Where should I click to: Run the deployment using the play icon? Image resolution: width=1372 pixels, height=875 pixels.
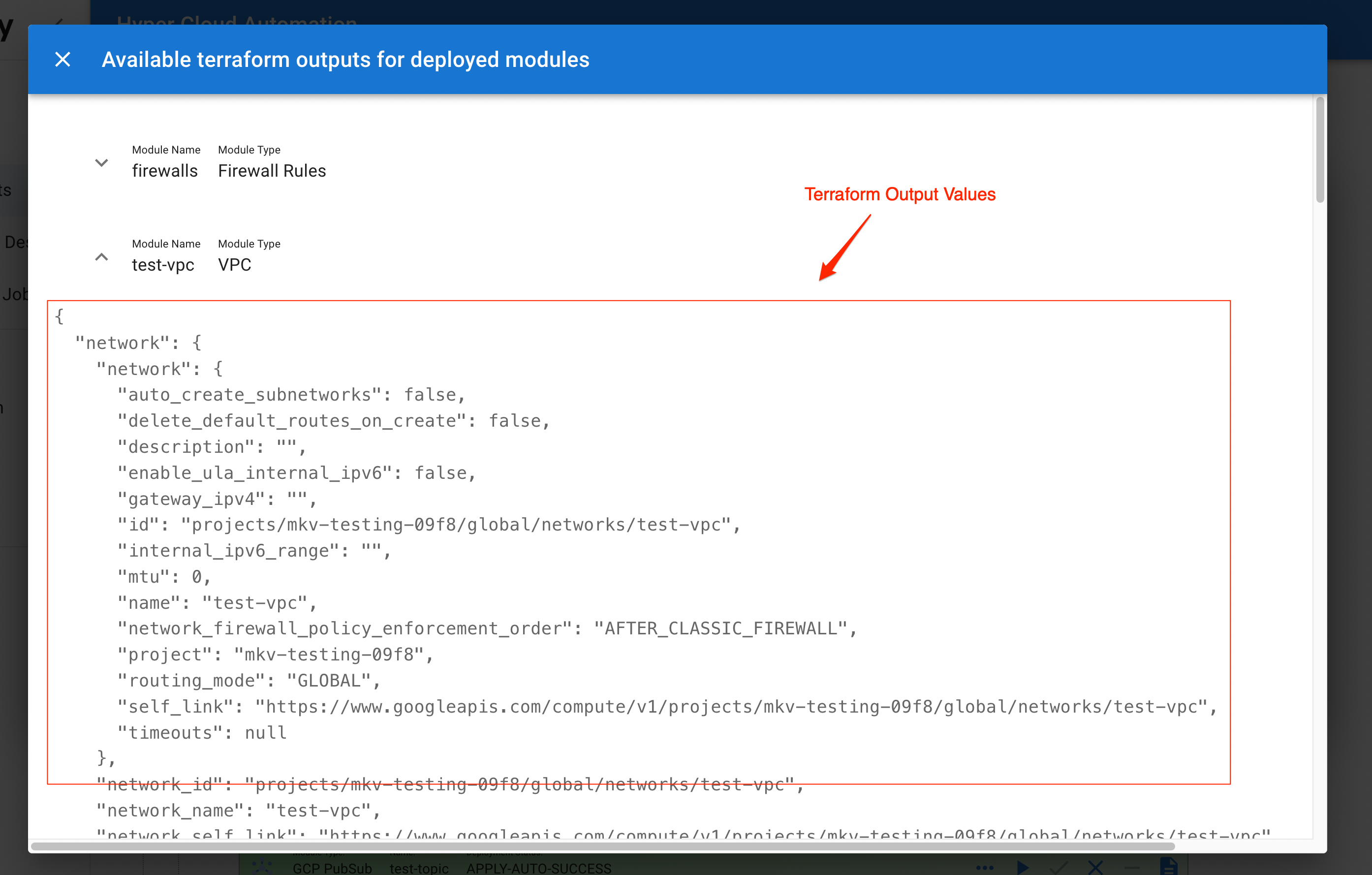pyautogui.click(x=1022, y=867)
